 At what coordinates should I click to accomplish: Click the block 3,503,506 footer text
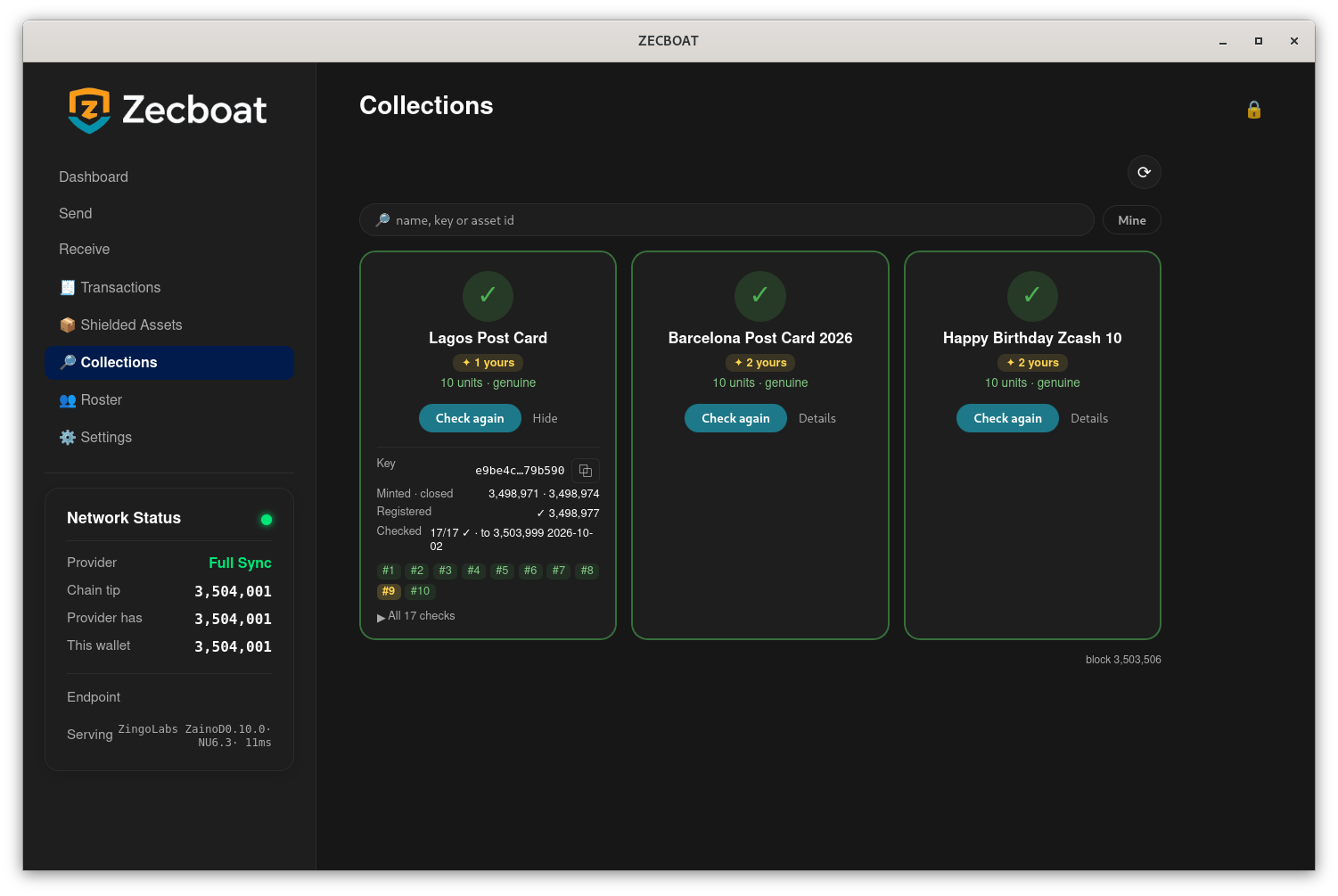pos(1123,660)
